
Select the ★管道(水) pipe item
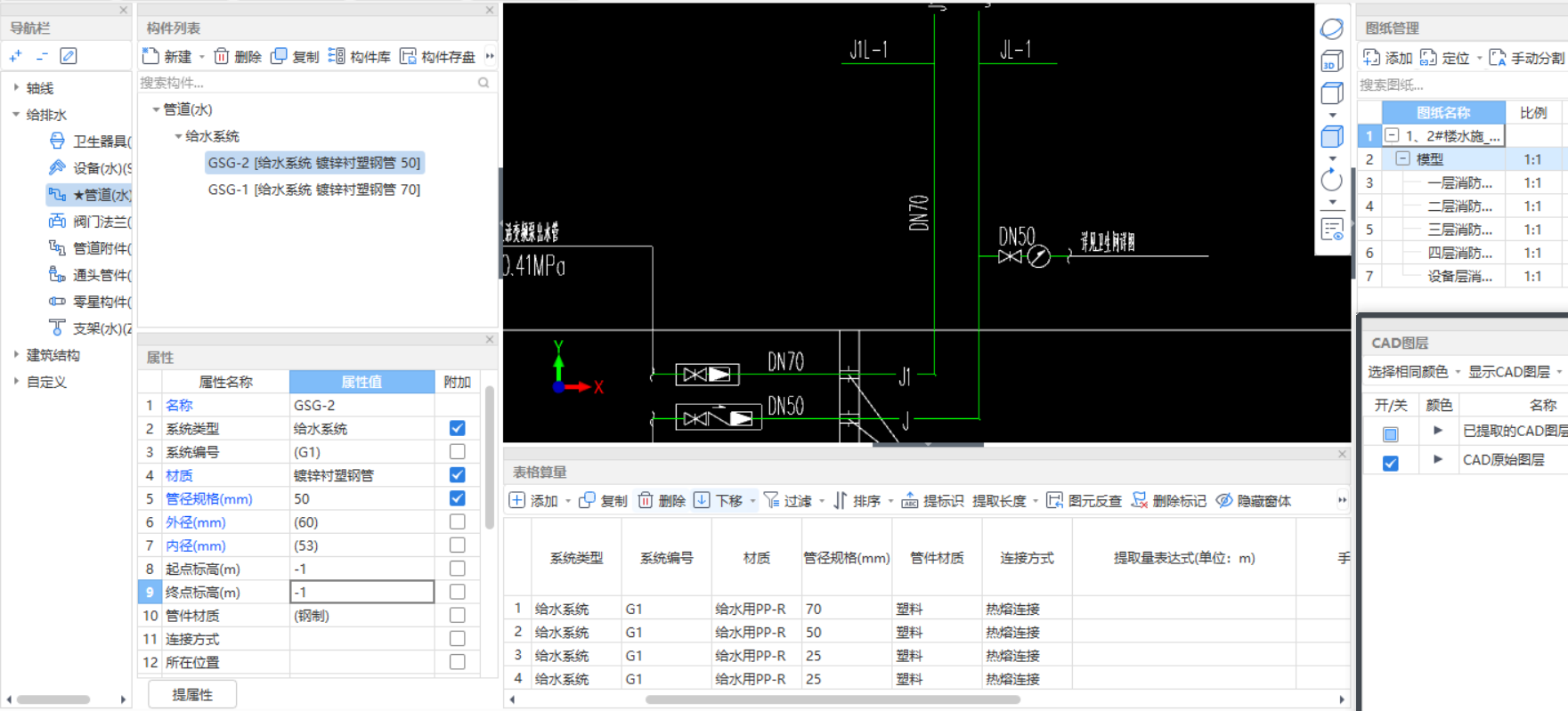point(91,195)
